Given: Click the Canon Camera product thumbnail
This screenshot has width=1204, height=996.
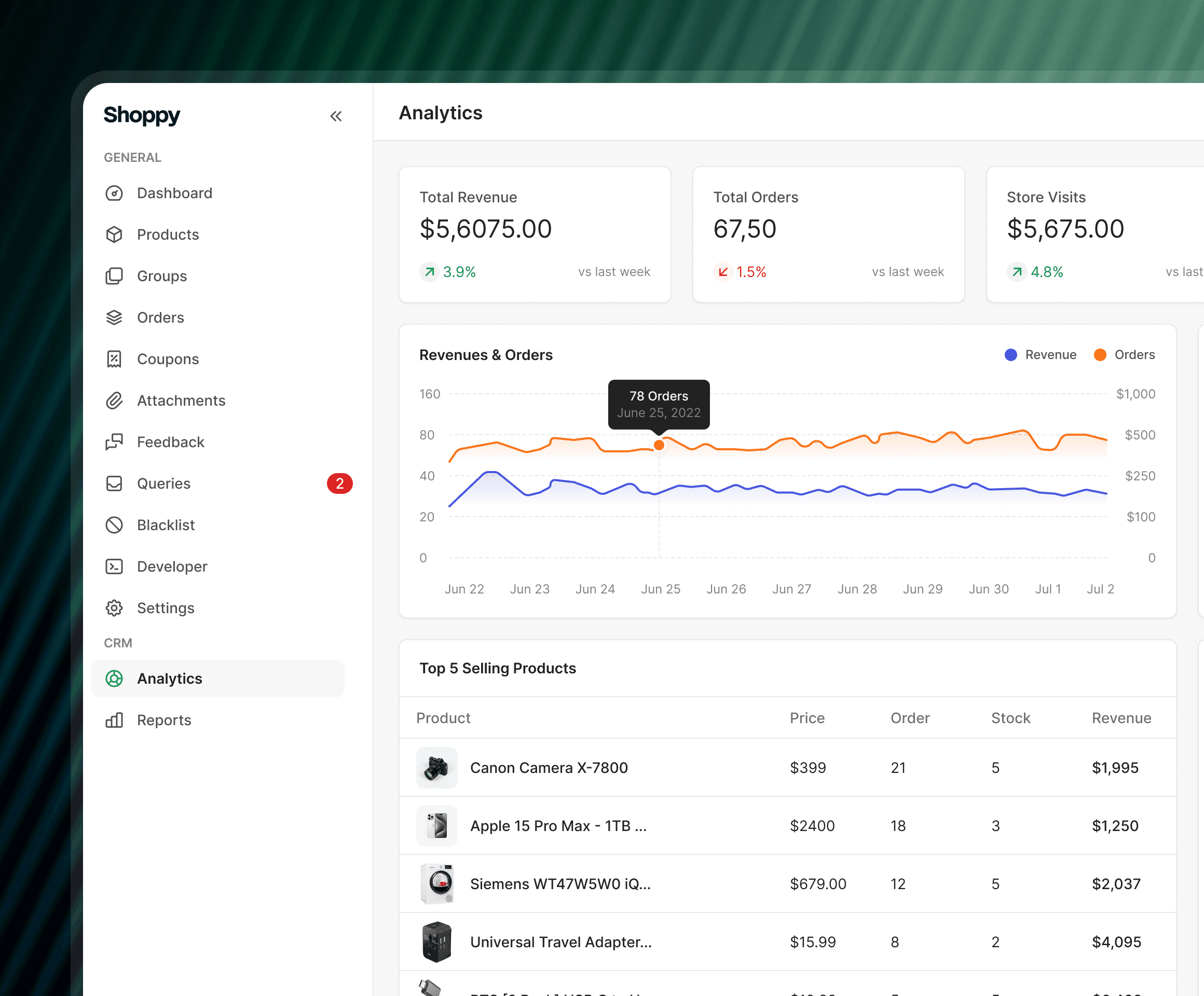Looking at the screenshot, I should pyautogui.click(x=437, y=768).
